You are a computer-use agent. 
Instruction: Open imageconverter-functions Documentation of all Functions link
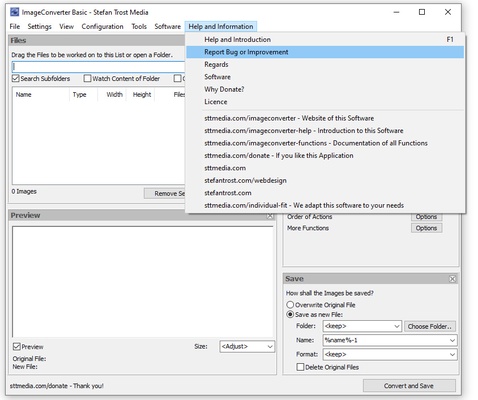pyautogui.click(x=325, y=143)
